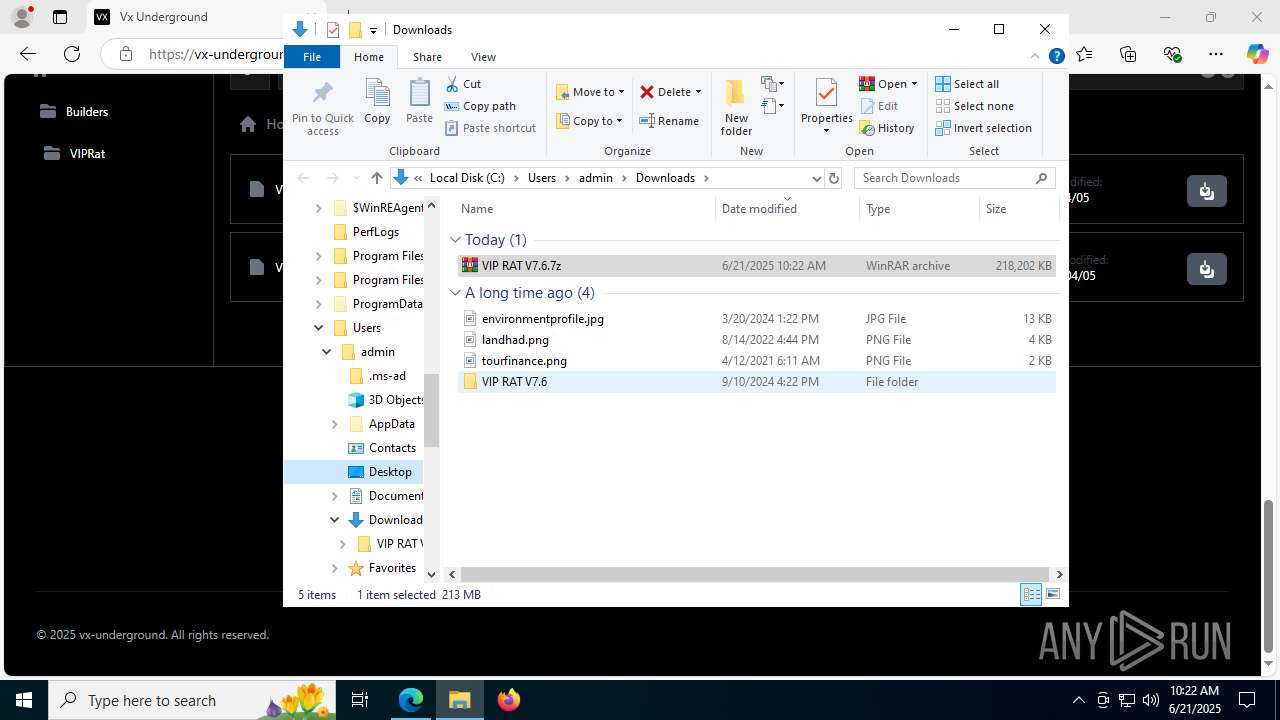Click Users in the address breadcrumb
1280x720 pixels.
541,178
